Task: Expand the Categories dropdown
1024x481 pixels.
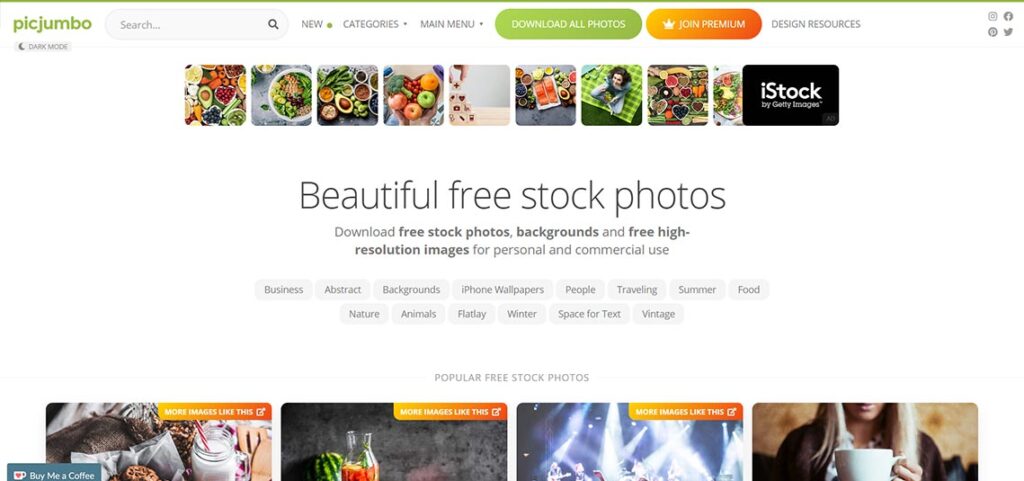Action: pos(375,24)
